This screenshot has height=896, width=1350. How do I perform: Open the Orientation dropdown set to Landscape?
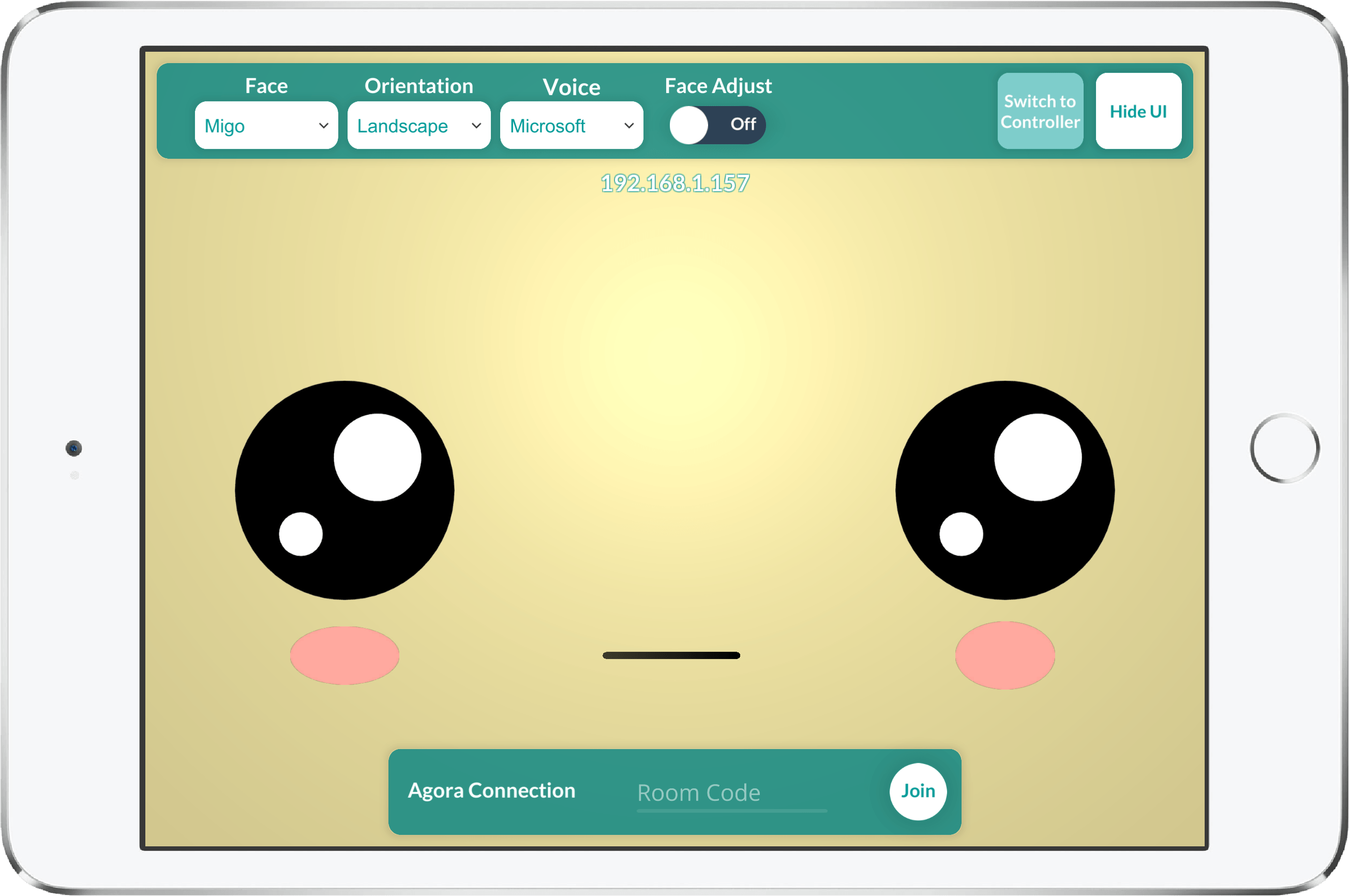point(419,125)
